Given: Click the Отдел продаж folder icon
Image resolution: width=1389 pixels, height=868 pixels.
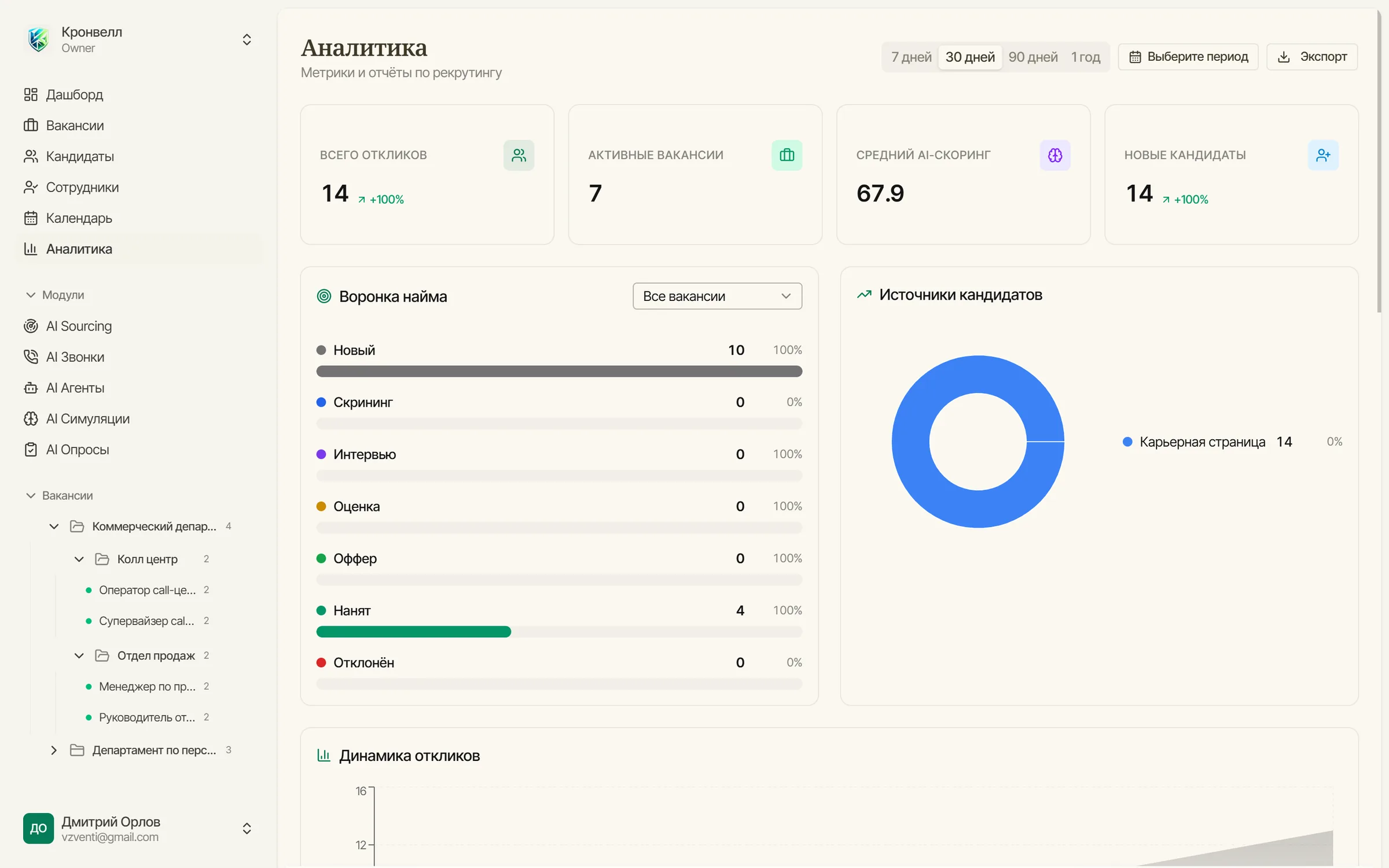Looking at the screenshot, I should pyautogui.click(x=102, y=655).
